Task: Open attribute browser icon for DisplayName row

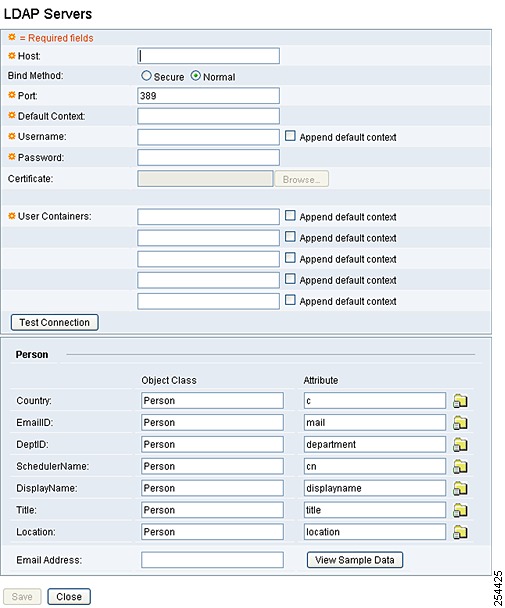Action: click(460, 488)
